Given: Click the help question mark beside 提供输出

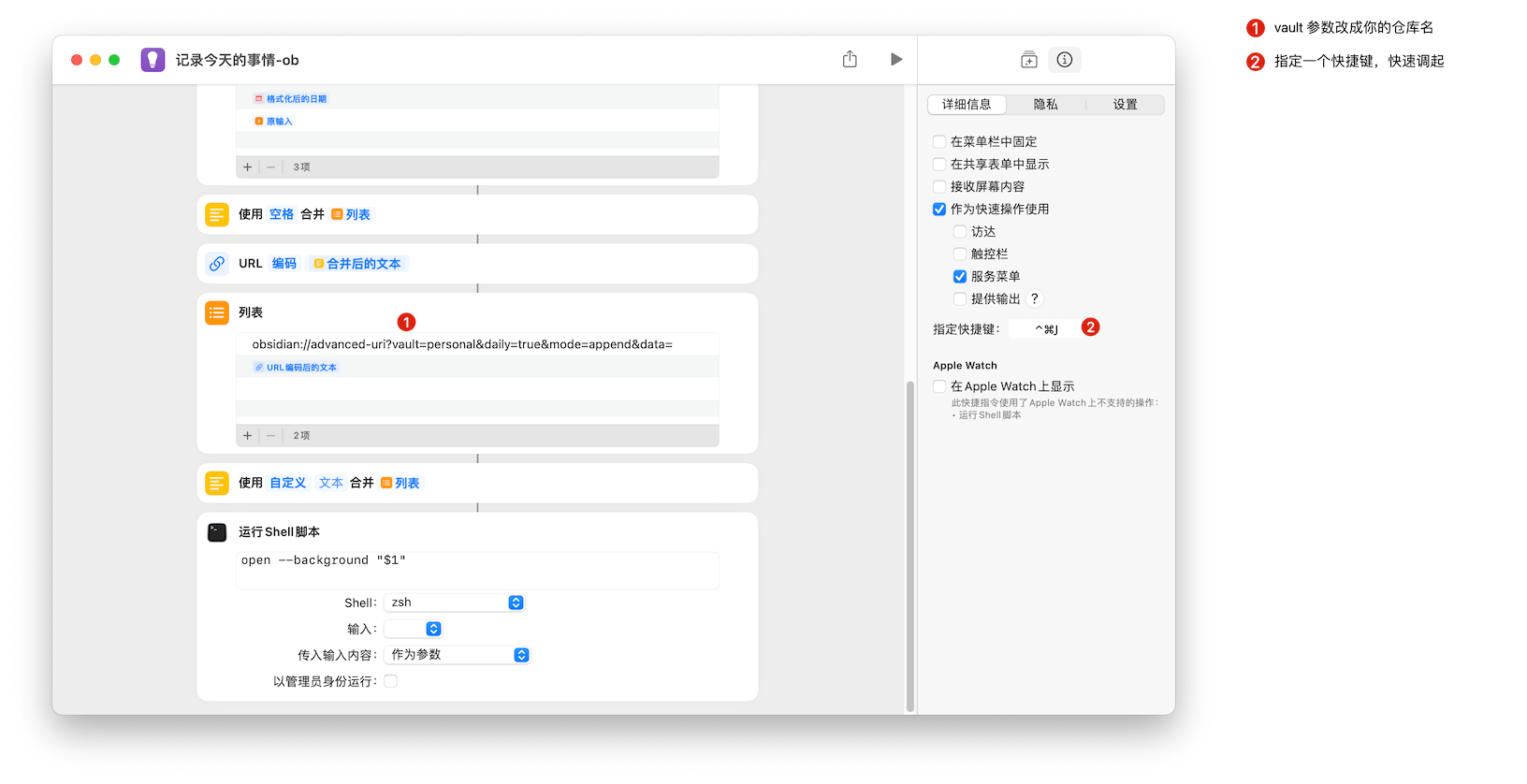Looking at the screenshot, I should [1034, 299].
